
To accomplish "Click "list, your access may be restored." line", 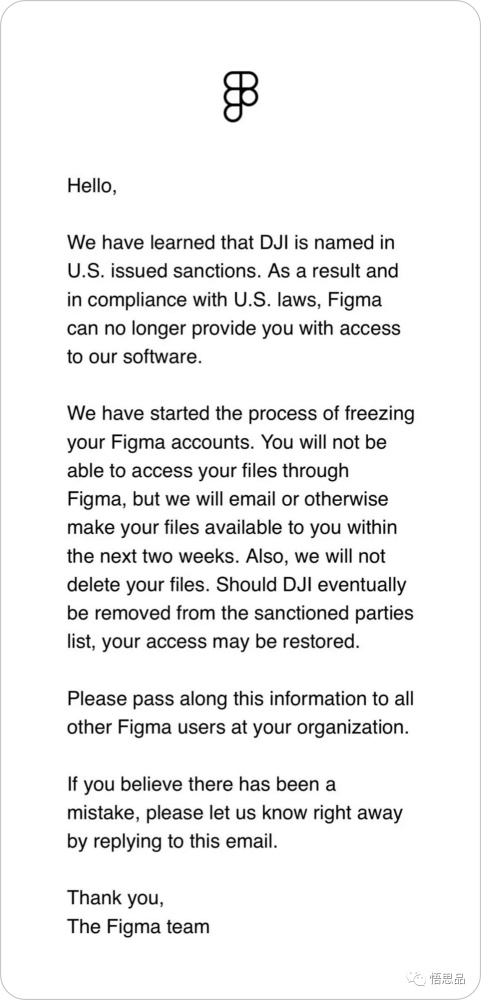I will [x=214, y=642].
